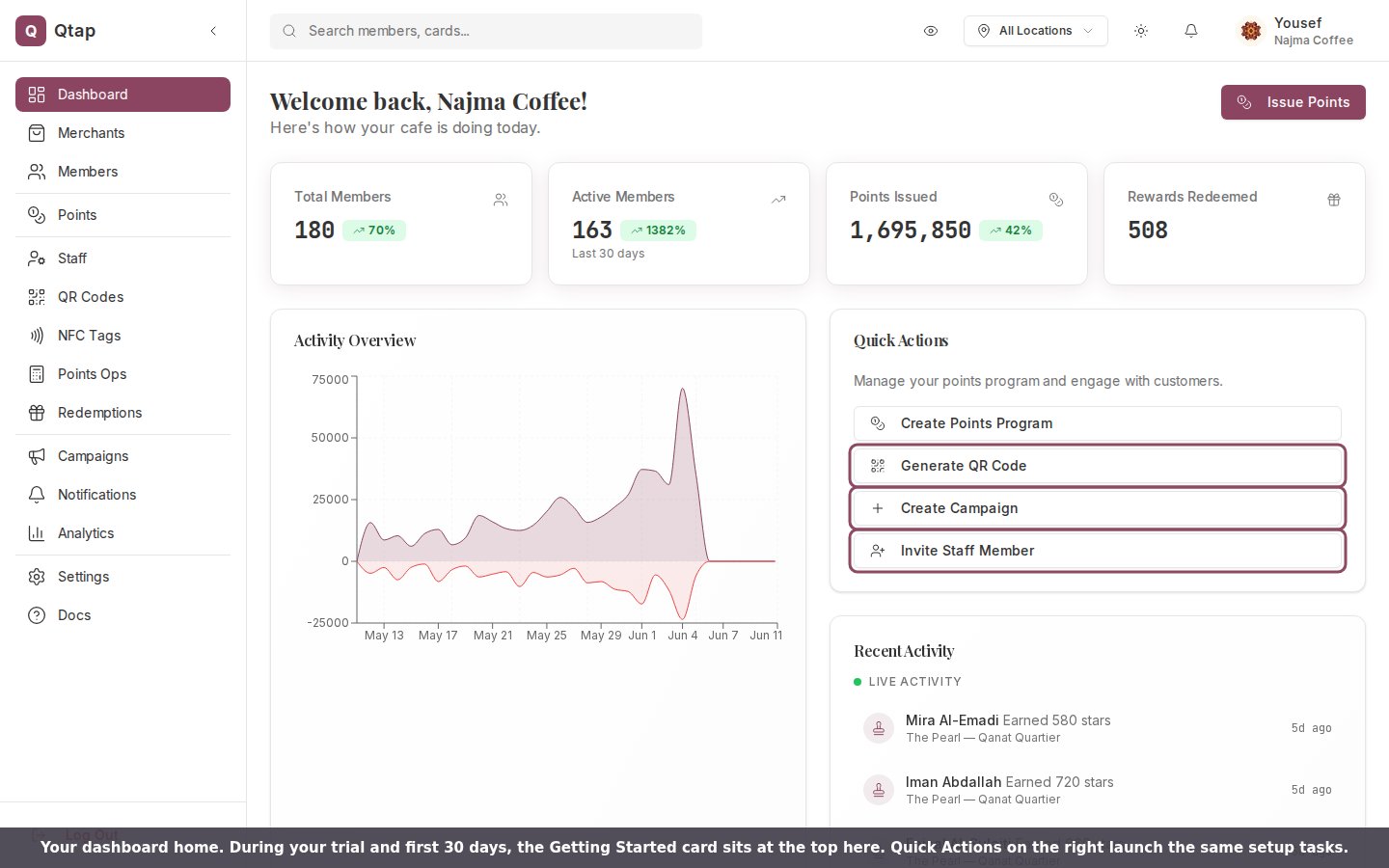Click the Merchants bag icon in sidebar
This screenshot has width=1389, height=868.
coord(37,133)
